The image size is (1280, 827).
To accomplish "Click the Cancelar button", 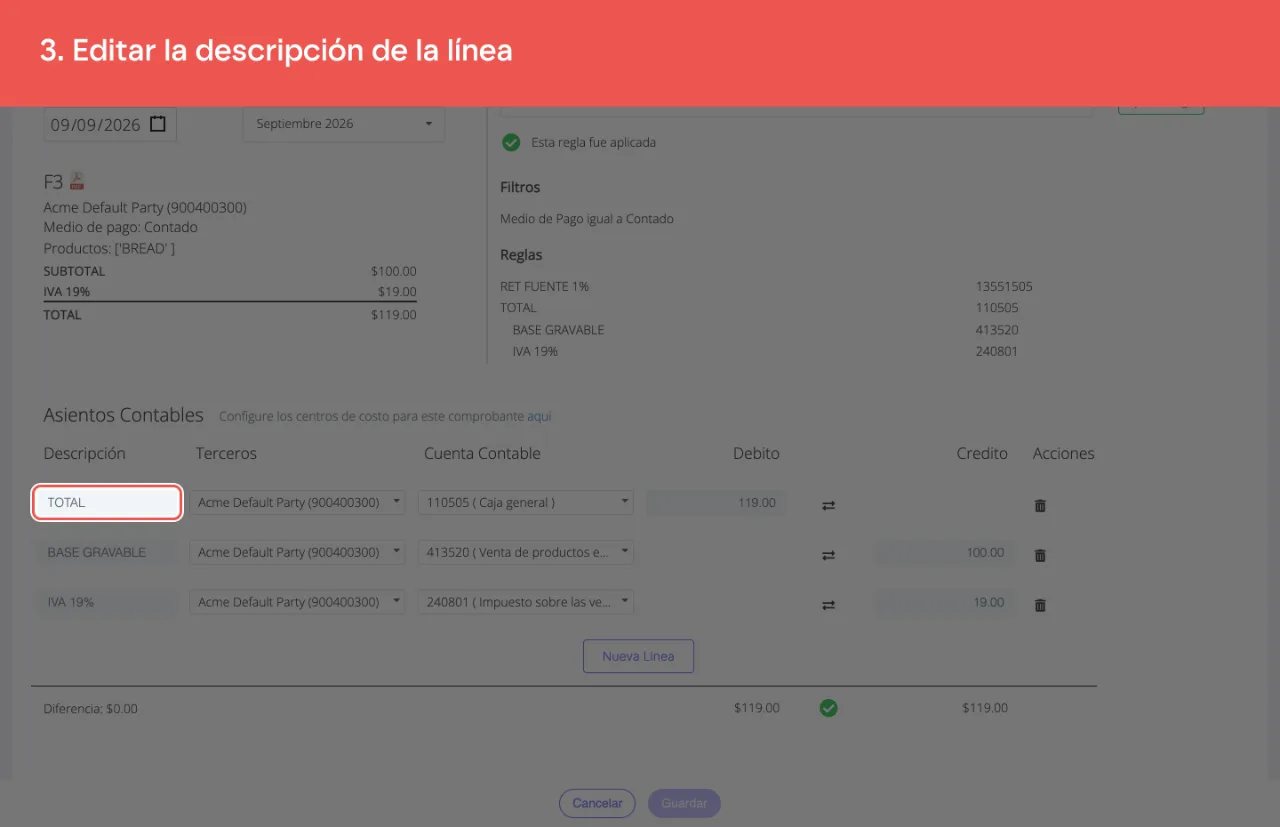I will coord(597,803).
